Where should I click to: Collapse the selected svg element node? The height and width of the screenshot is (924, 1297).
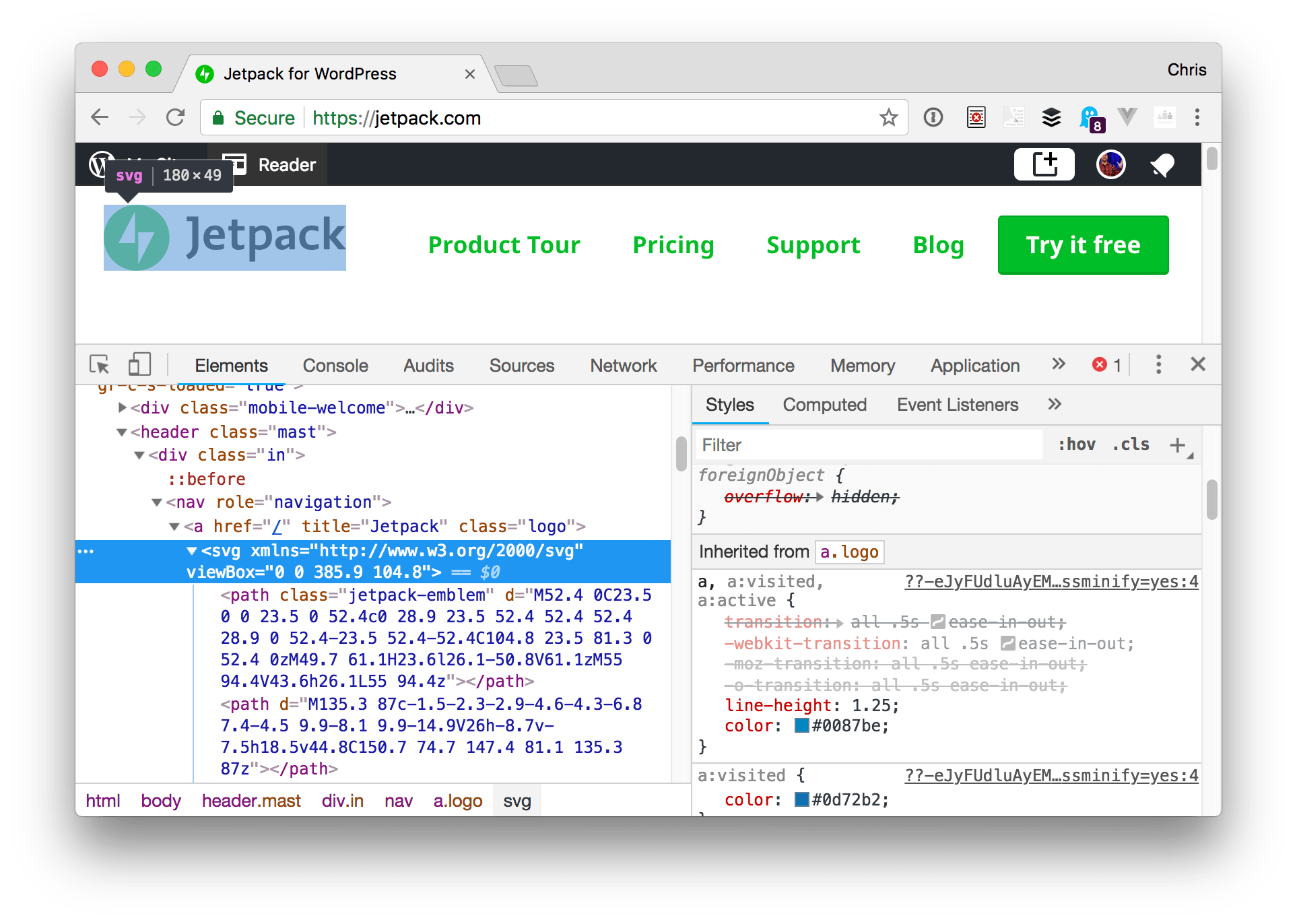point(192,550)
